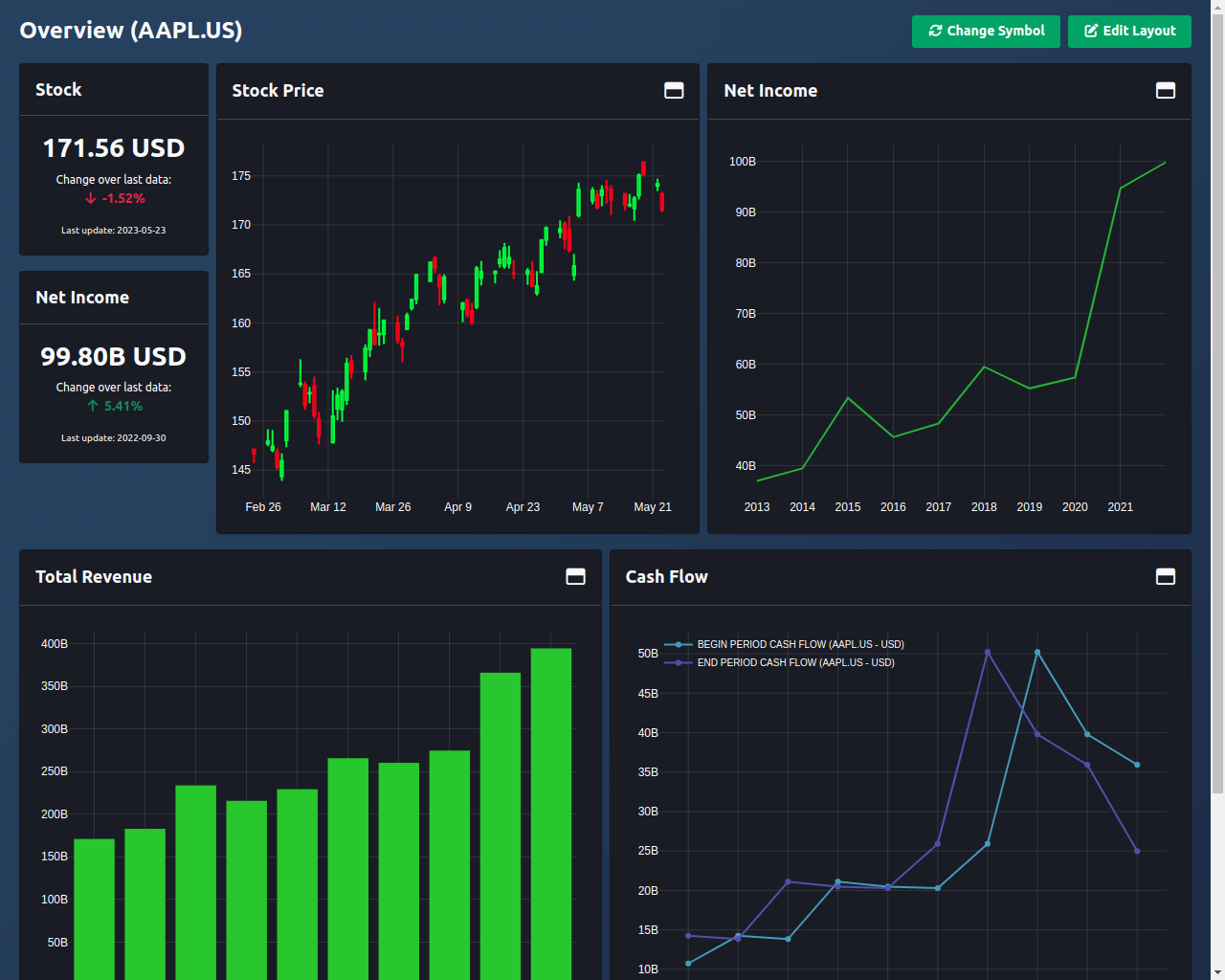The image size is (1225, 980).
Task: Maximize the Stock Price panel
Action: pos(674,90)
